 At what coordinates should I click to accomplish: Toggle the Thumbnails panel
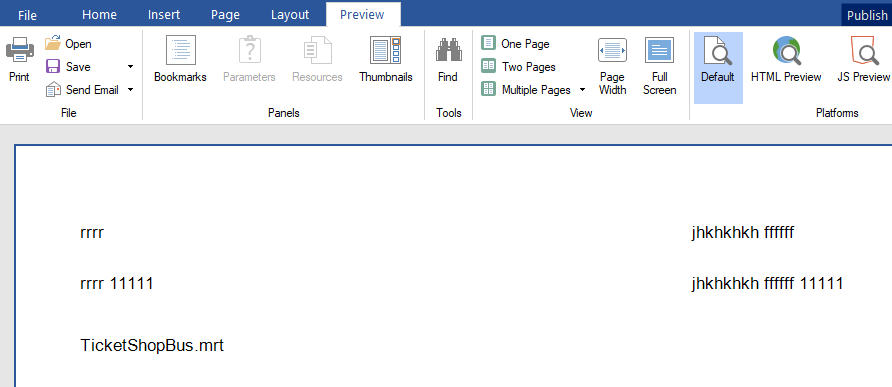point(386,59)
